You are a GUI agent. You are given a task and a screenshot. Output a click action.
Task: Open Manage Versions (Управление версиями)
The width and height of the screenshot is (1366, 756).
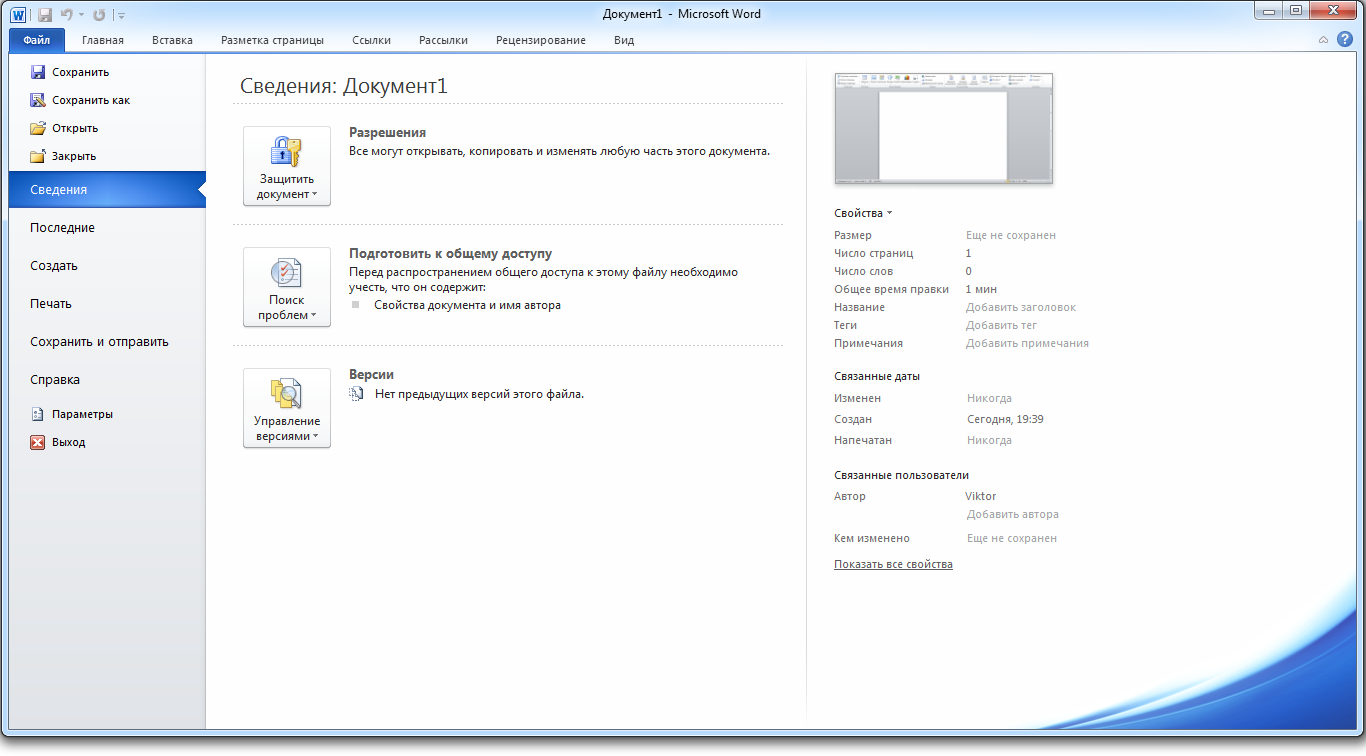click(x=286, y=408)
